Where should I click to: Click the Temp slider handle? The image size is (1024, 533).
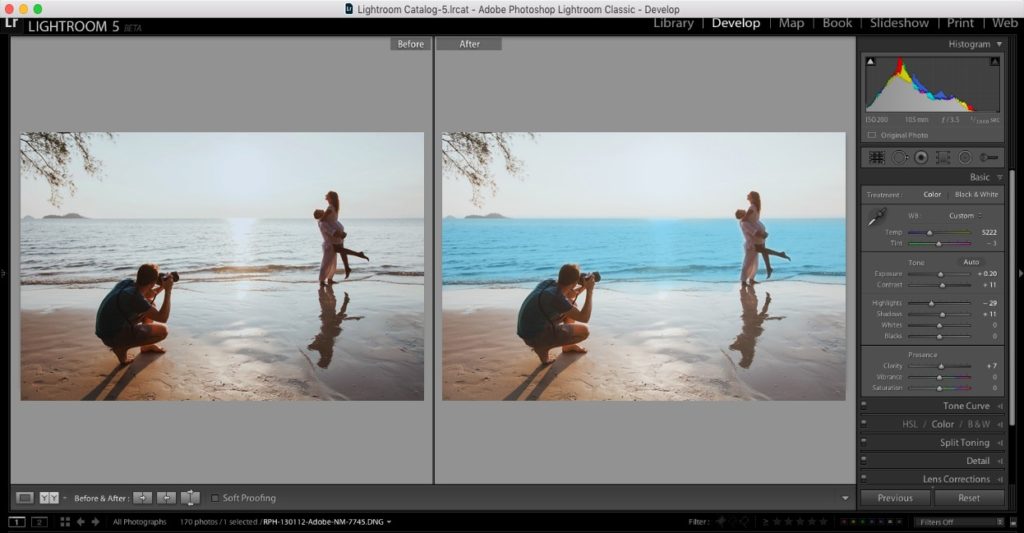click(930, 233)
